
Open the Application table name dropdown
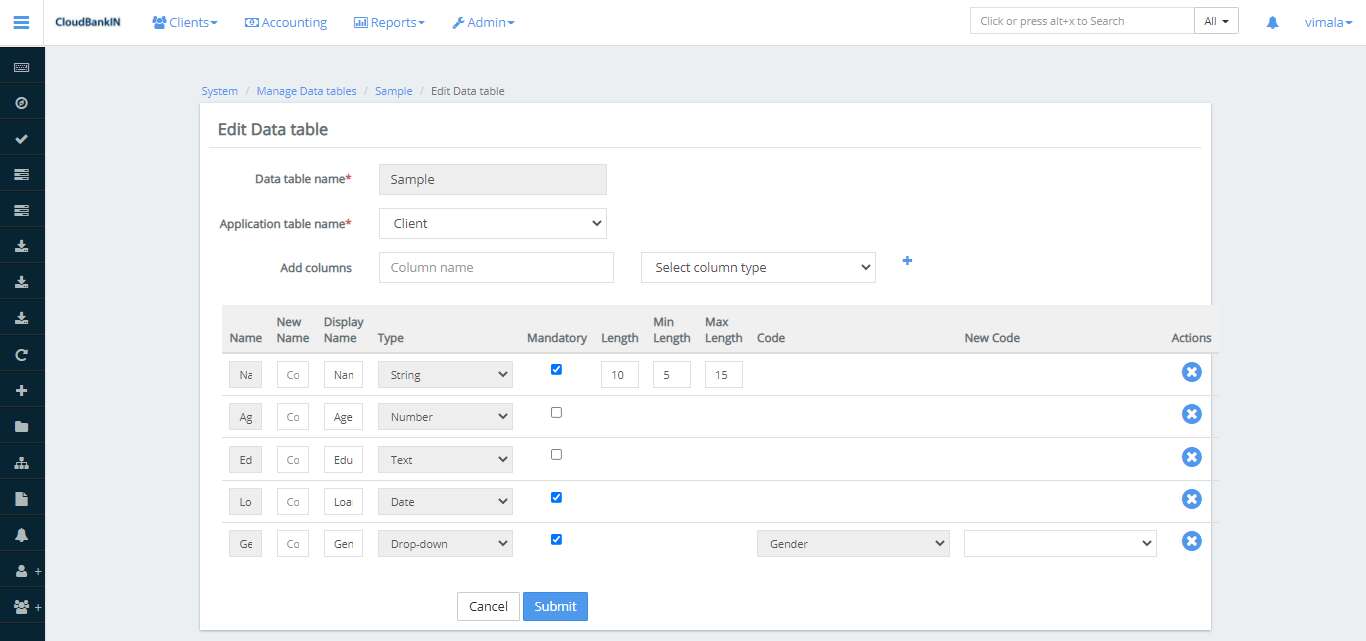pyautogui.click(x=492, y=223)
